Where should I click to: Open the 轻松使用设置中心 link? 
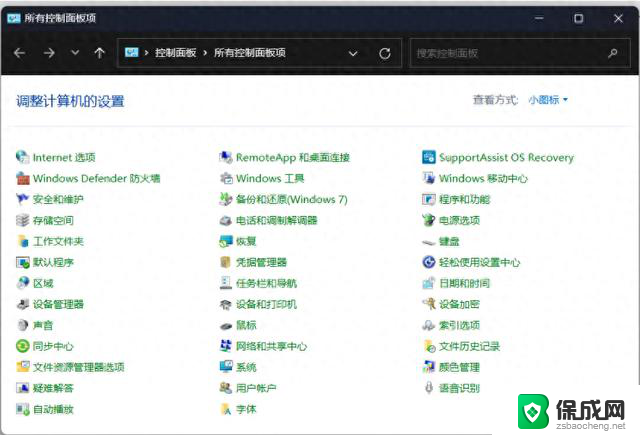(x=480, y=262)
